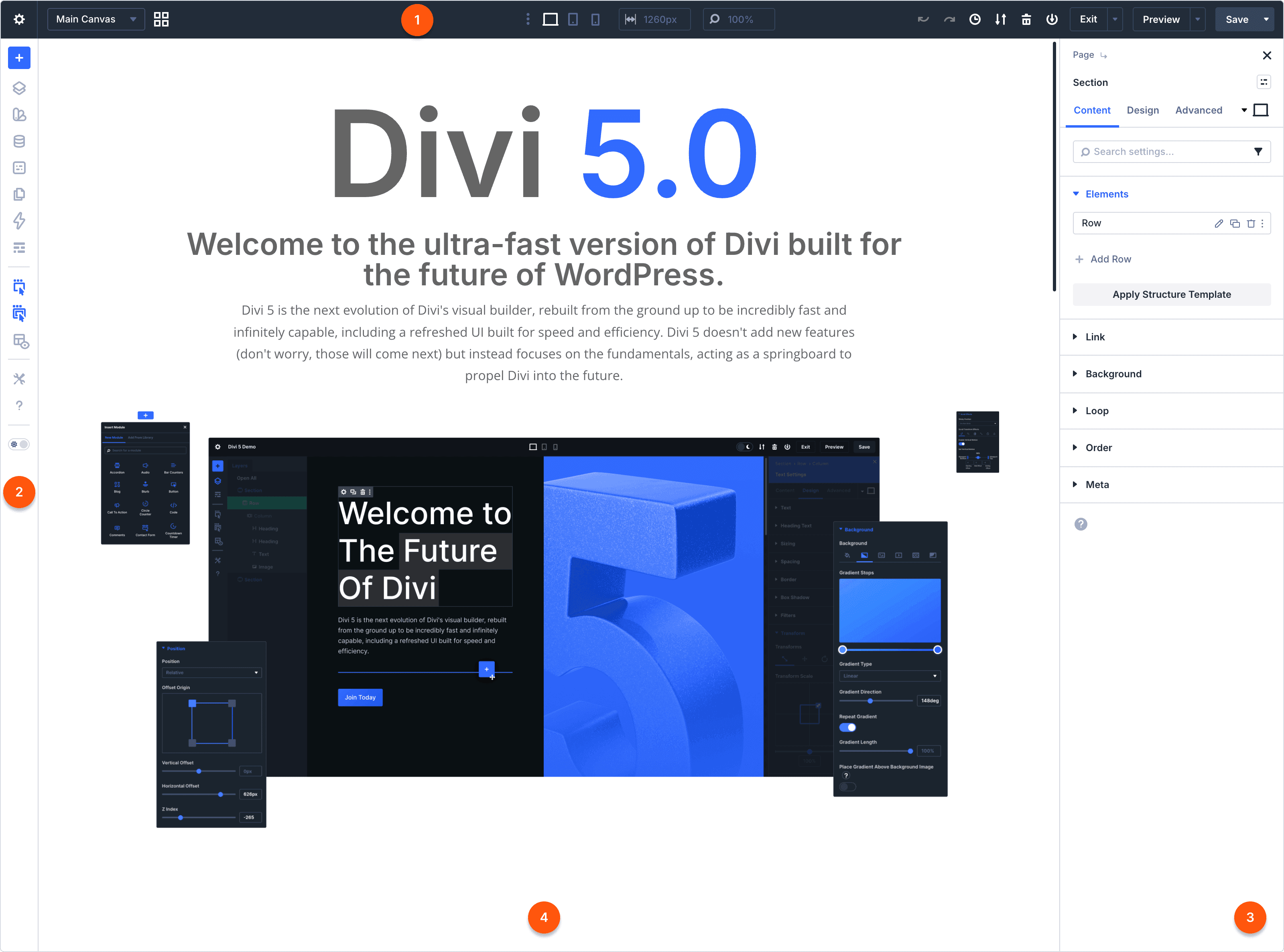The image size is (1284, 952).
Task: Enable hover grid interaction mode icon
Action: [19, 313]
